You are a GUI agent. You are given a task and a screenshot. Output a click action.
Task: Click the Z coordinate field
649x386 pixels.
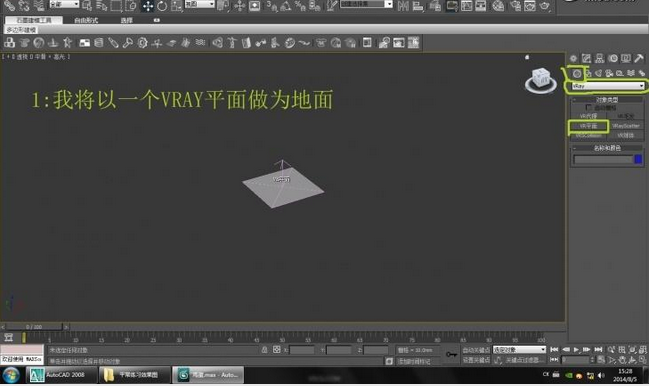[376, 350]
